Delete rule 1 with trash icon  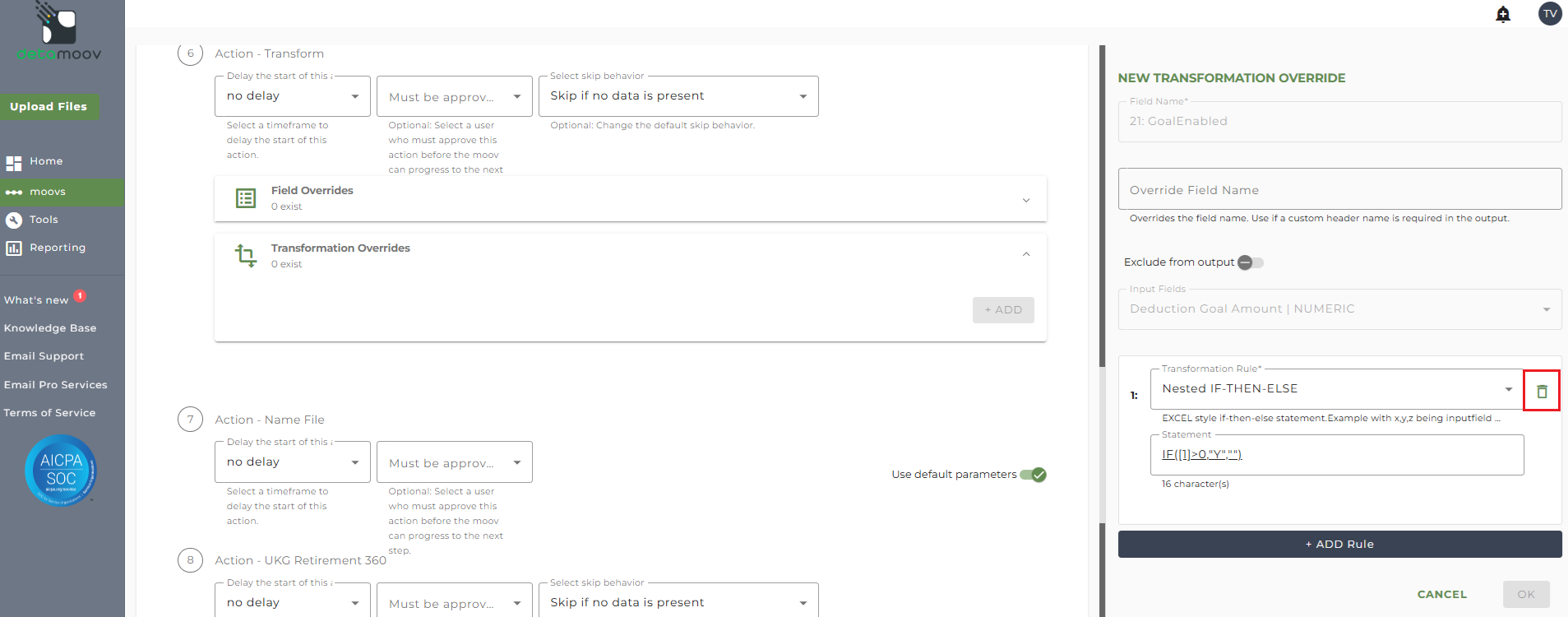coord(1542,392)
